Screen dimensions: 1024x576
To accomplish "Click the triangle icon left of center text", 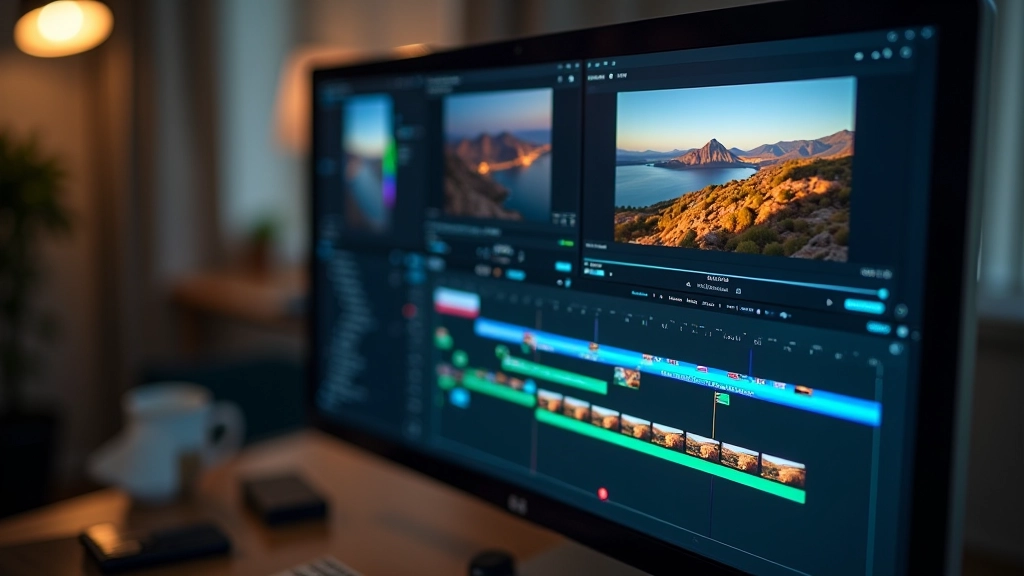I will 688,285.
